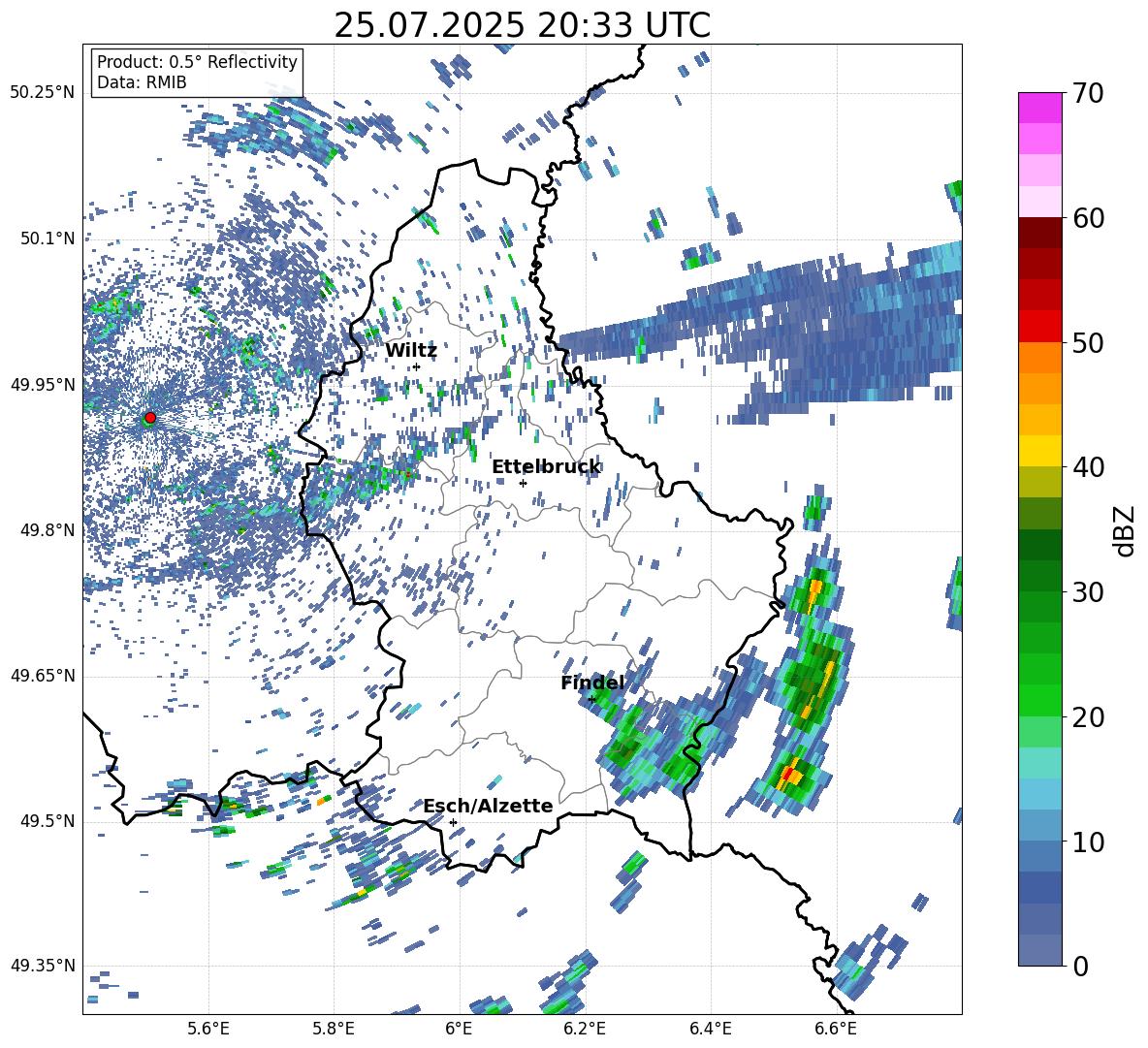Click the Ettelbruck city label

546,467
